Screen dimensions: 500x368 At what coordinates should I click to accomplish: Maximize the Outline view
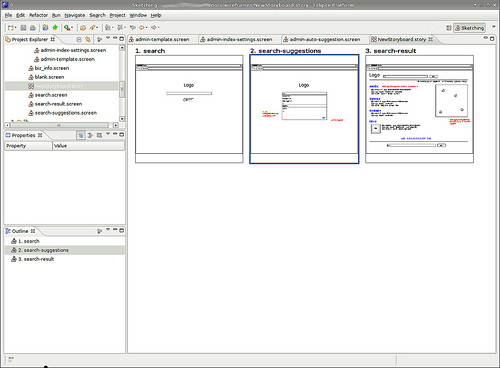[x=122, y=230]
